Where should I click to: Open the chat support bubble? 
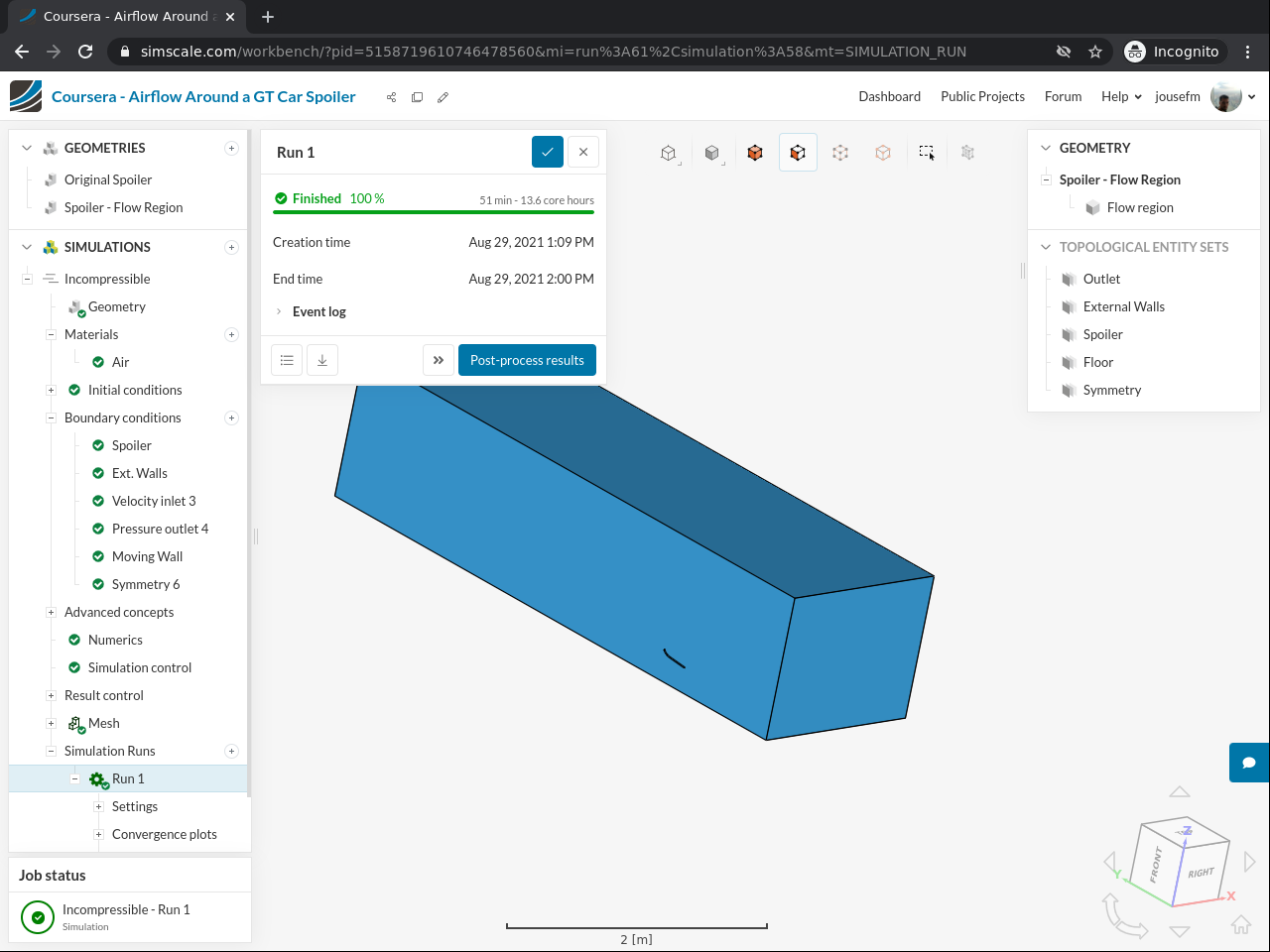[1249, 763]
